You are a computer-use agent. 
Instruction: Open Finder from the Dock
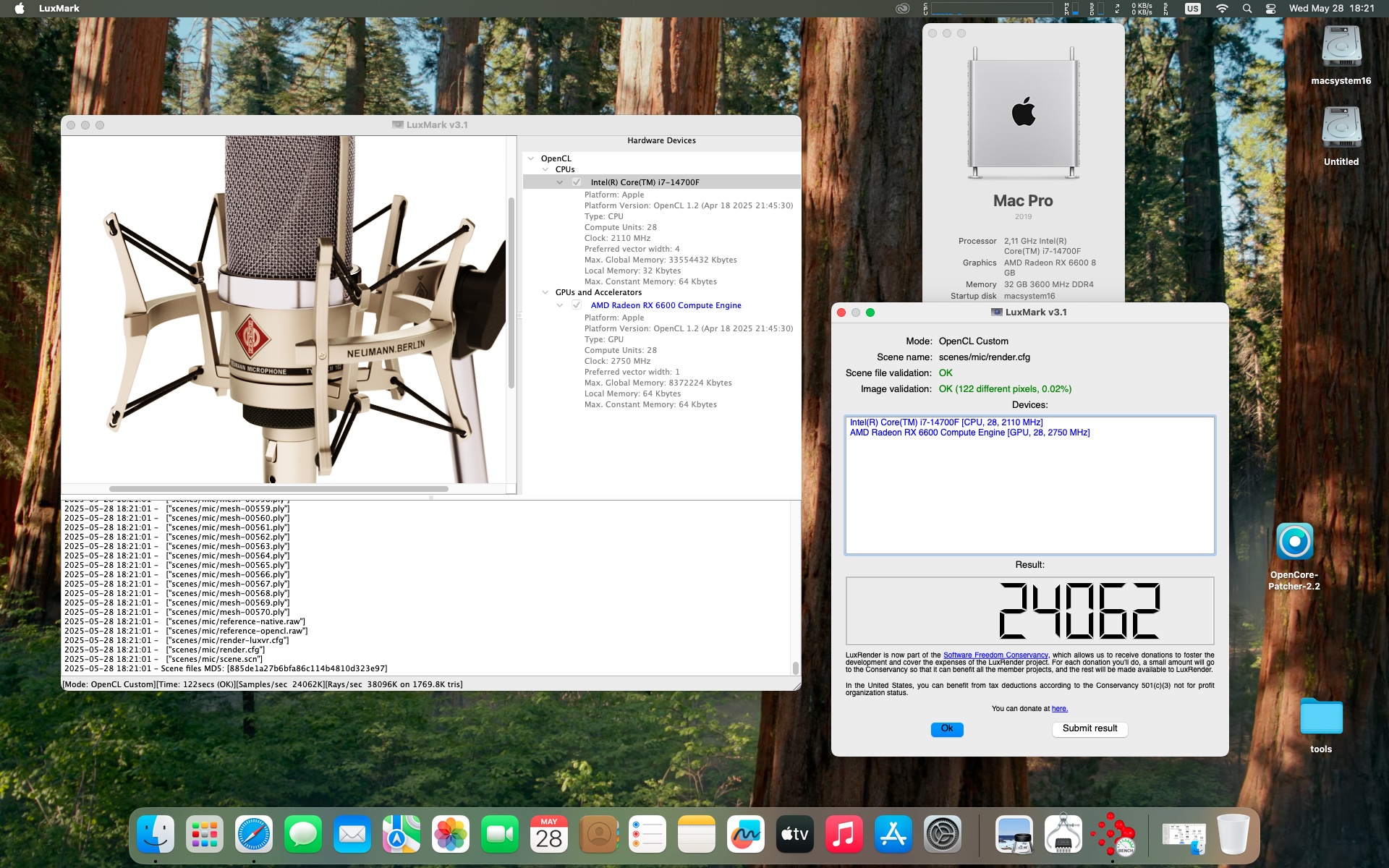156,835
